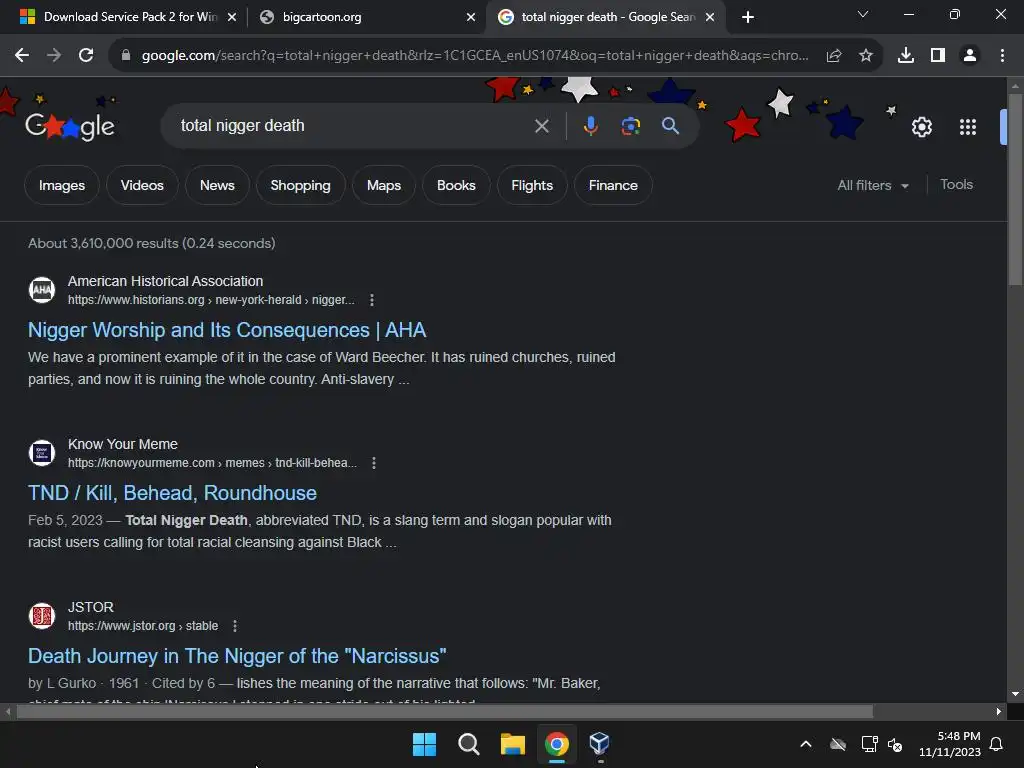Click the scroll down arrow of vertical scrollbar

coord(1015,694)
